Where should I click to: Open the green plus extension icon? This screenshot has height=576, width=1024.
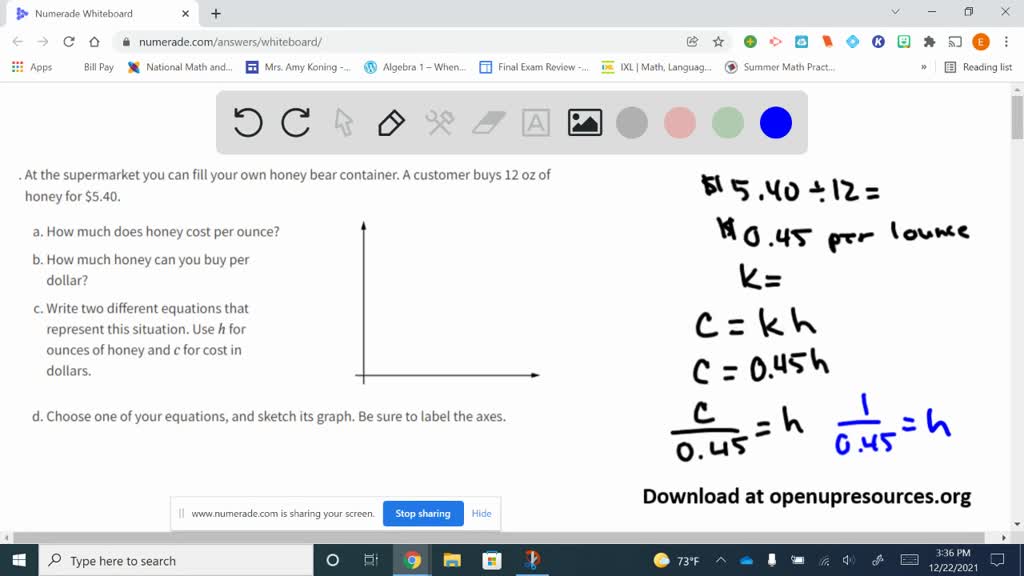[750, 42]
